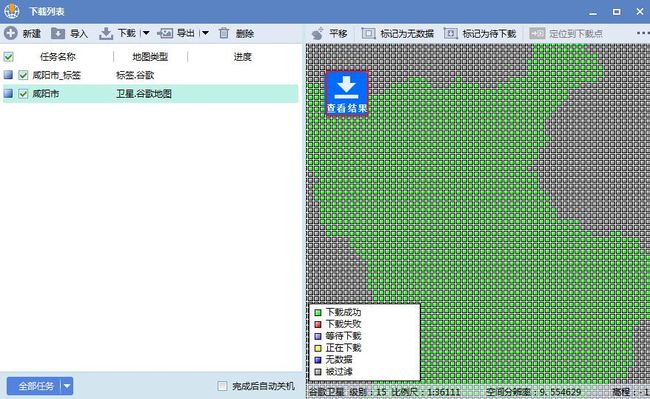This screenshot has width=650, height=399.
Task: Toggle checkbox for 咸阳市 satellite task
Action: tap(23, 94)
